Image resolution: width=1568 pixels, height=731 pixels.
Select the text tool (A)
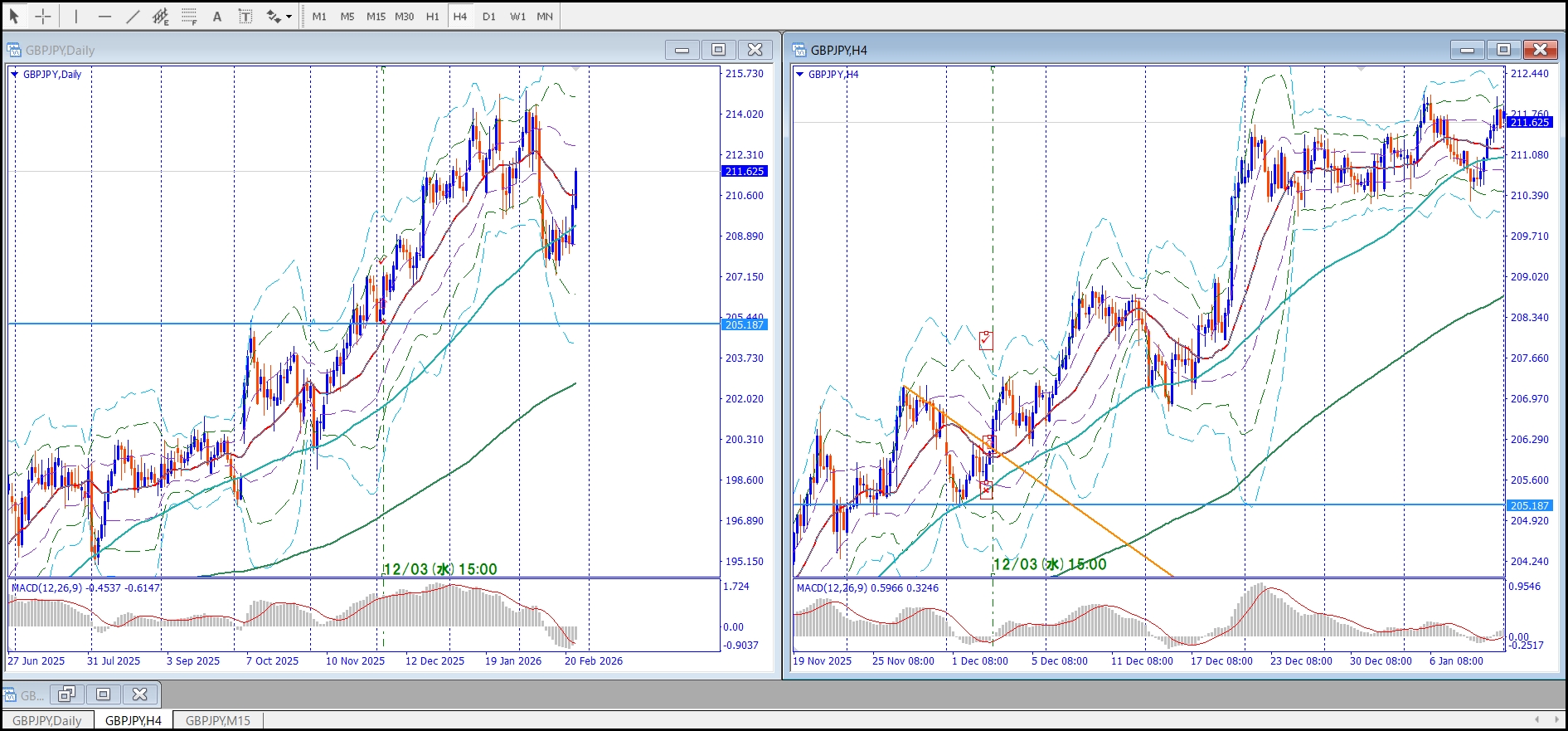pyautogui.click(x=217, y=16)
